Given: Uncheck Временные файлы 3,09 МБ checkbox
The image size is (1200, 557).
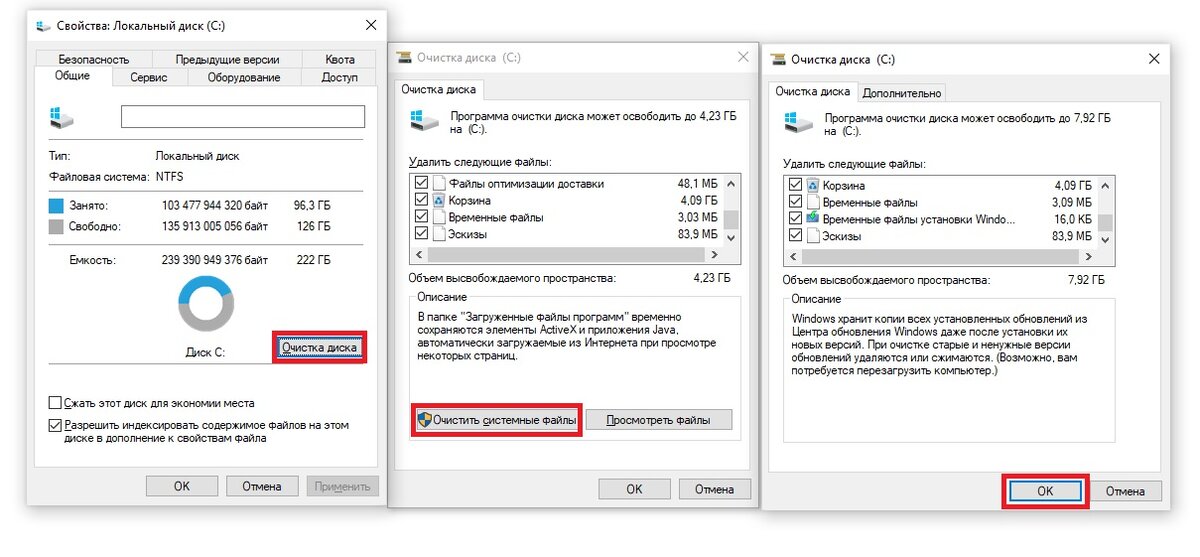Looking at the screenshot, I should (x=795, y=202).
